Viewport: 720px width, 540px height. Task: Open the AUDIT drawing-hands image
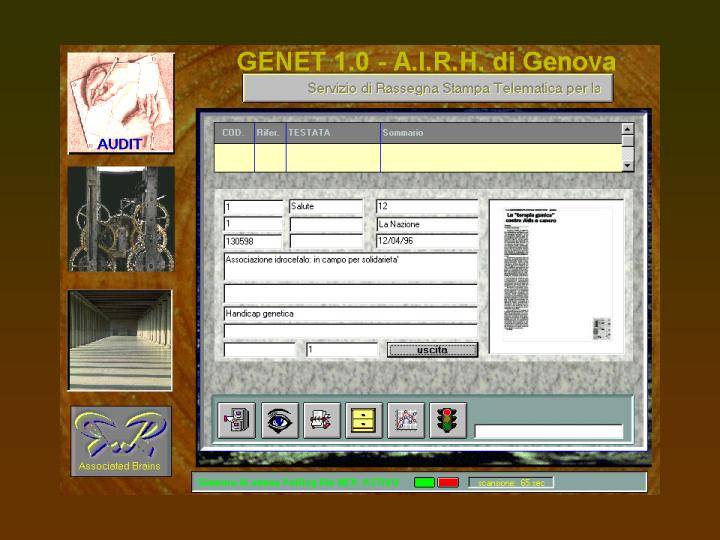coord(121,103)
